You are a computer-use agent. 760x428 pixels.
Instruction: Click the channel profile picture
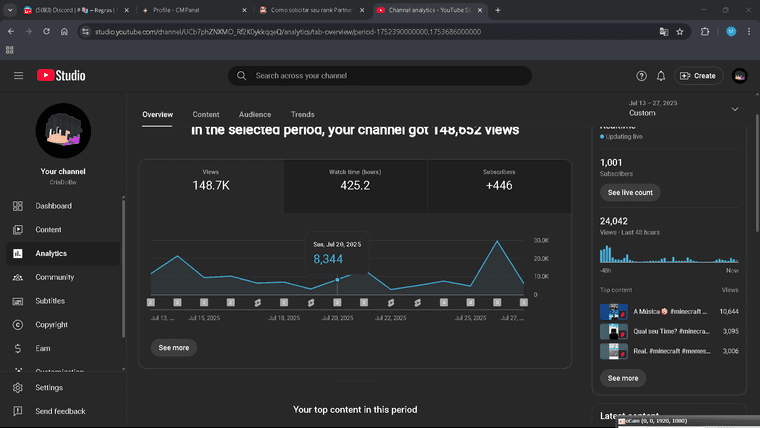click(63, 131)
